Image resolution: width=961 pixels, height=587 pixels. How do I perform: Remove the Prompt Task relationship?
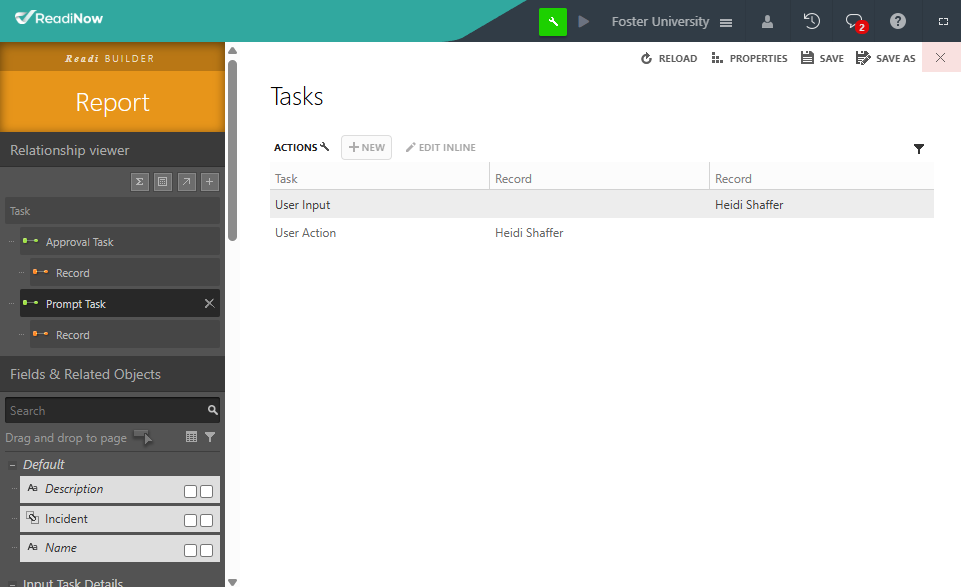(x=209, y=303)
